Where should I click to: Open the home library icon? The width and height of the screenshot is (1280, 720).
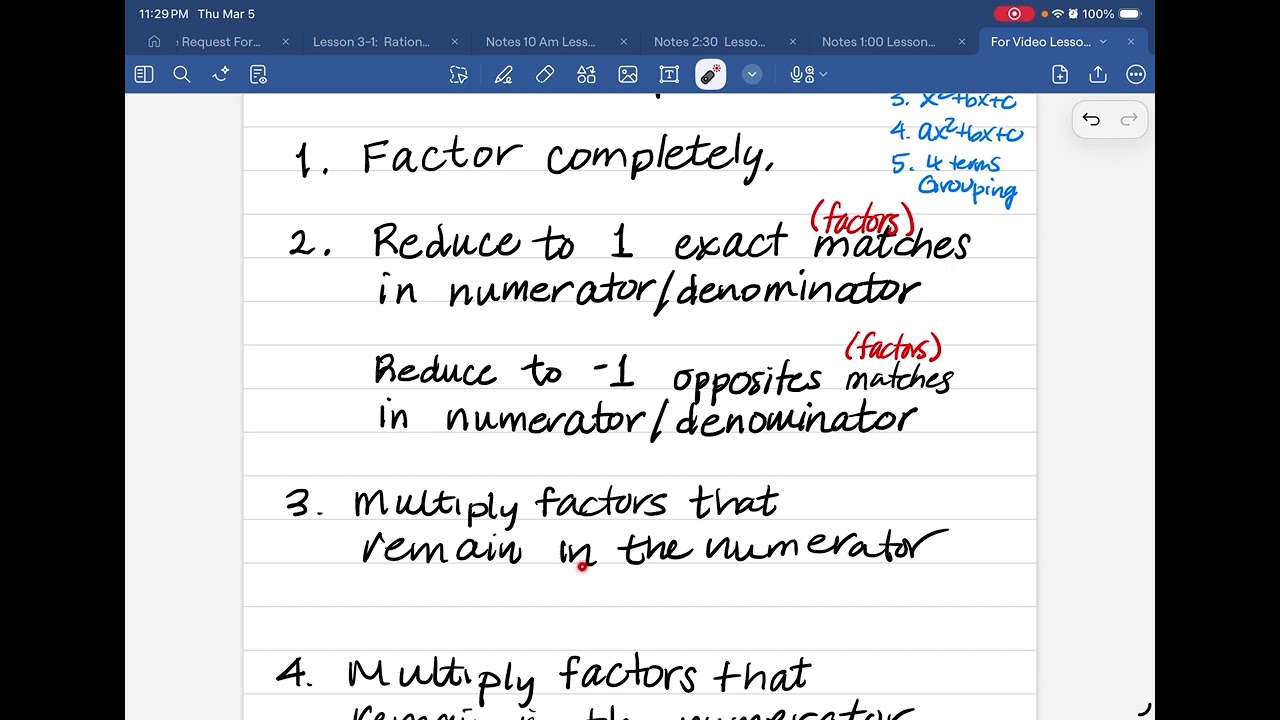tap(154, 42)
